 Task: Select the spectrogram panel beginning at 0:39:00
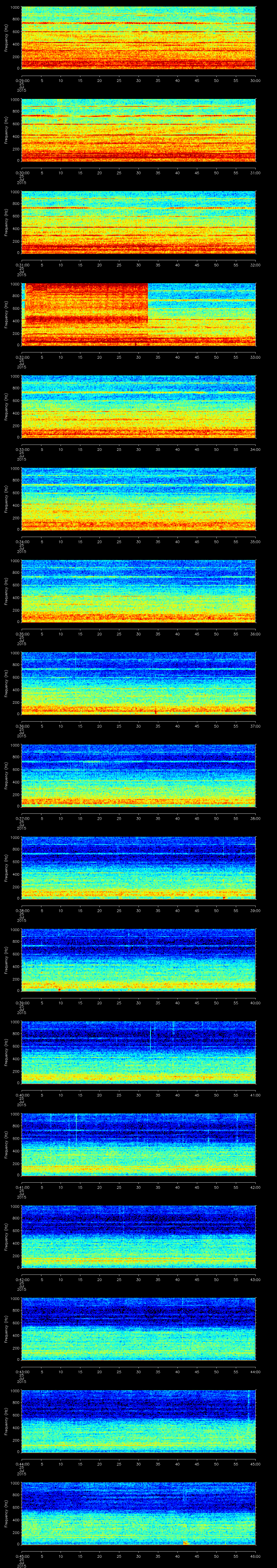pyautogui.click(x=138, y=960)
